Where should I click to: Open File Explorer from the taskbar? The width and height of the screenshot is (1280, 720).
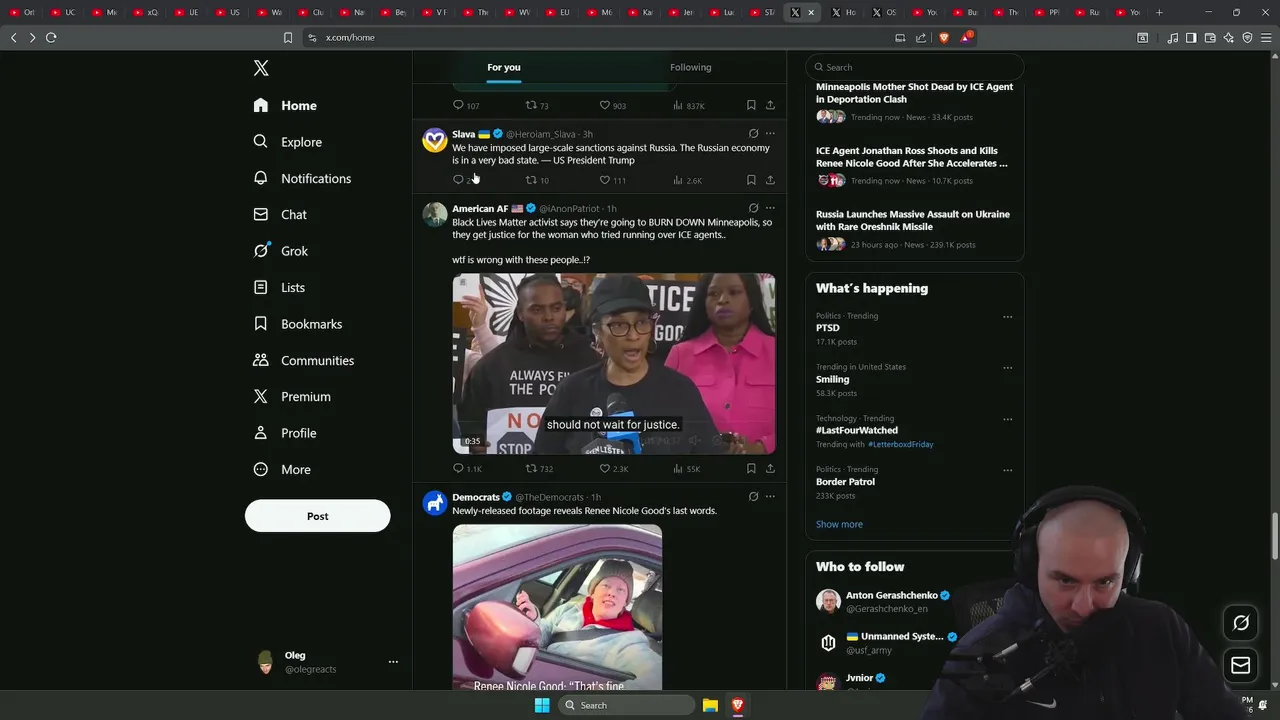pos(710,705)
